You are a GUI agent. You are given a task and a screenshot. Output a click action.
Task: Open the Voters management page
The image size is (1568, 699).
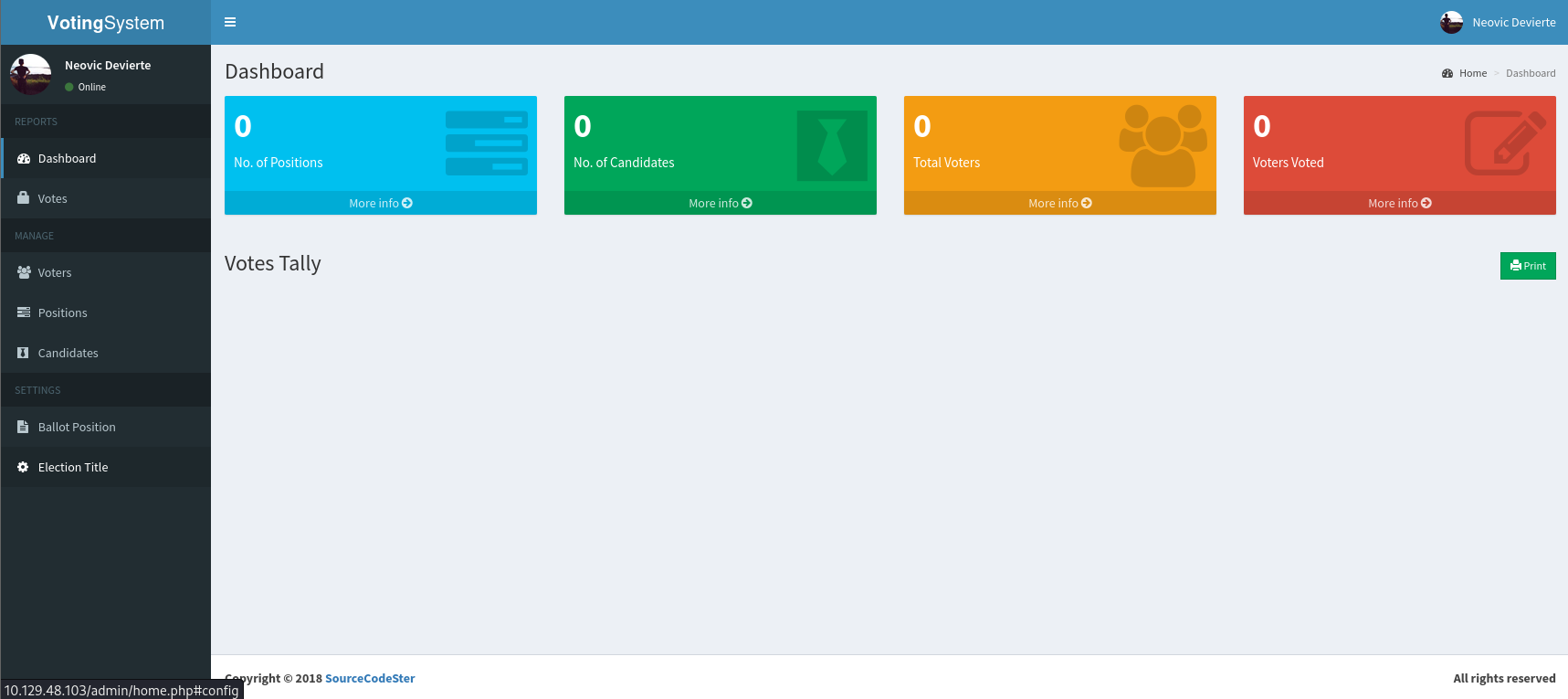pyautogui.click(x=55, y=272)
